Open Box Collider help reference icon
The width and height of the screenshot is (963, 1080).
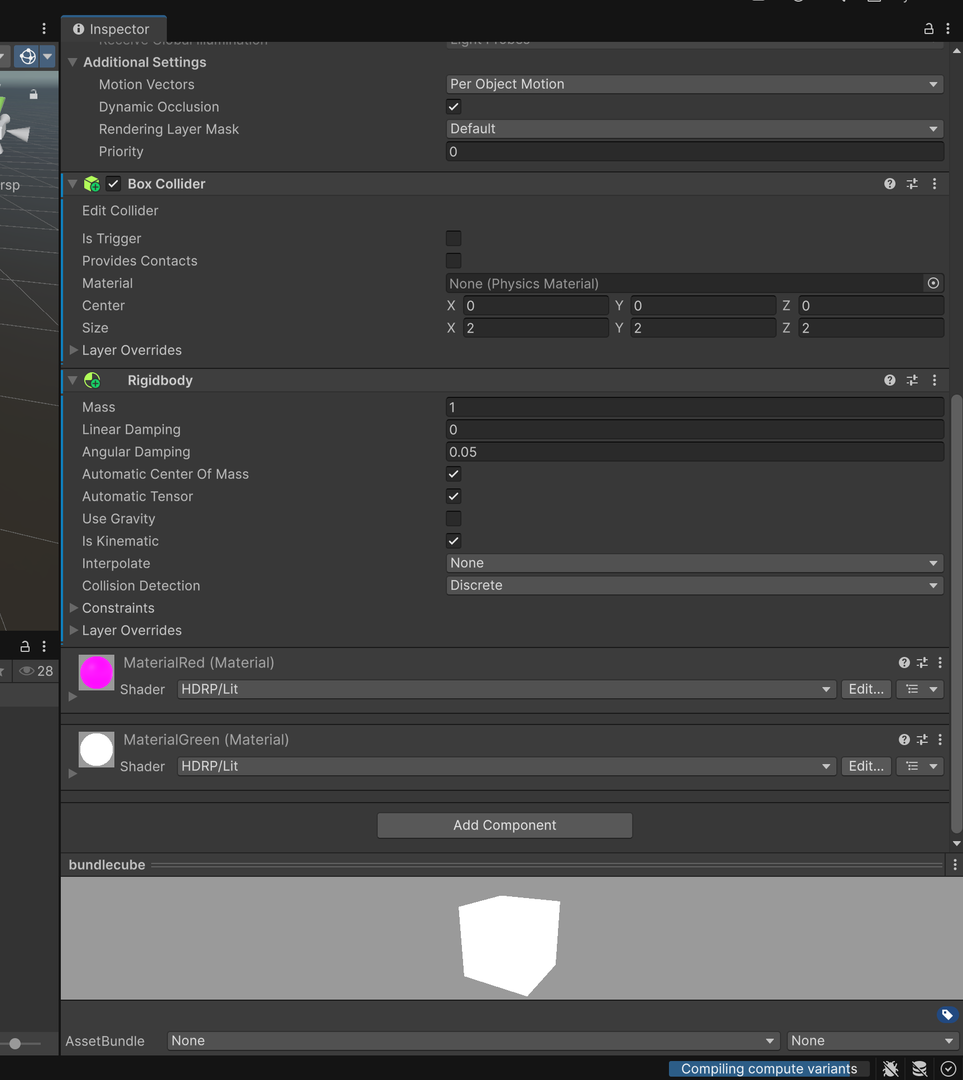[889, 184]
